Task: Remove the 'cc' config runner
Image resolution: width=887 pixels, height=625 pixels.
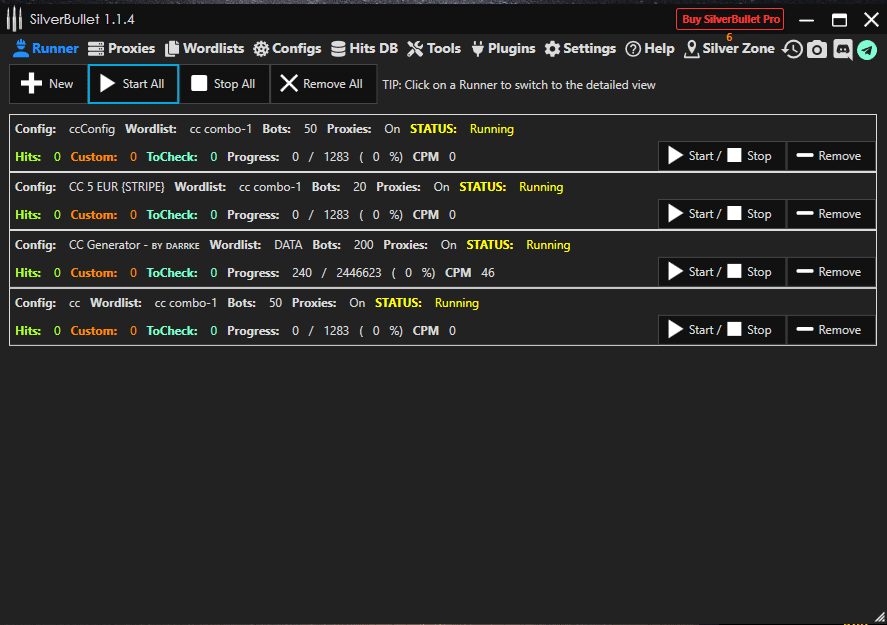Action: tap(831, 330)
